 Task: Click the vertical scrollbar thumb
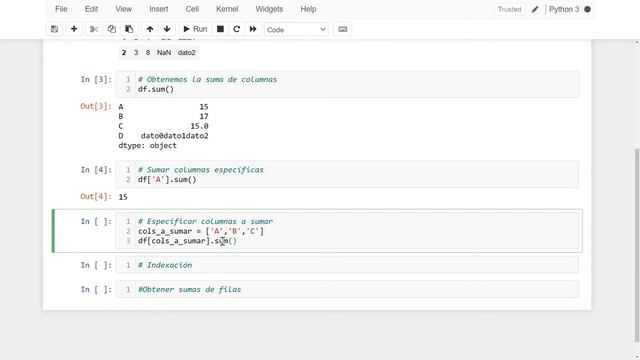(x=637, y=245)
